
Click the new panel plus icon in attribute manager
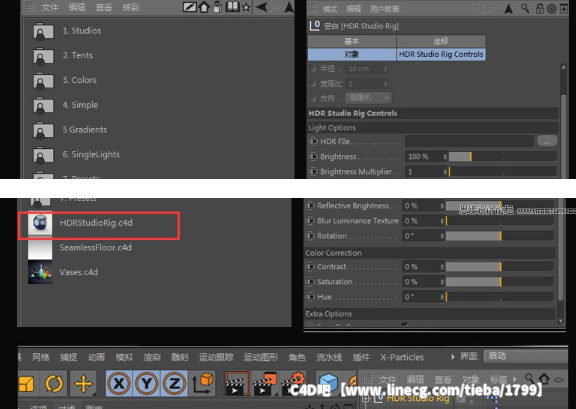pyautogui.click(x=564, y=9)
